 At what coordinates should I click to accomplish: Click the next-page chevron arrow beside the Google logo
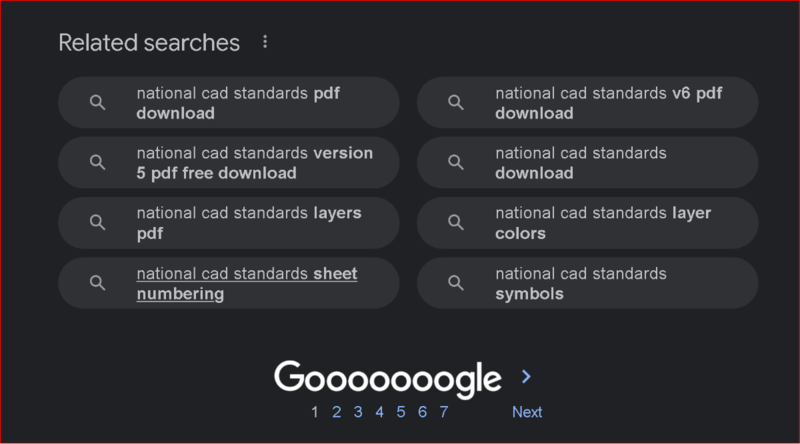pos(527,377)
